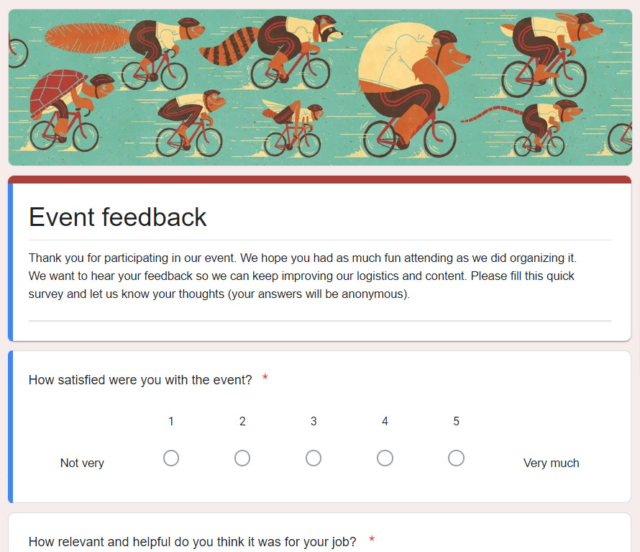Choose rating 3 for event satisfaction
This screenshot has height=552, width=640.
(313, 458)
